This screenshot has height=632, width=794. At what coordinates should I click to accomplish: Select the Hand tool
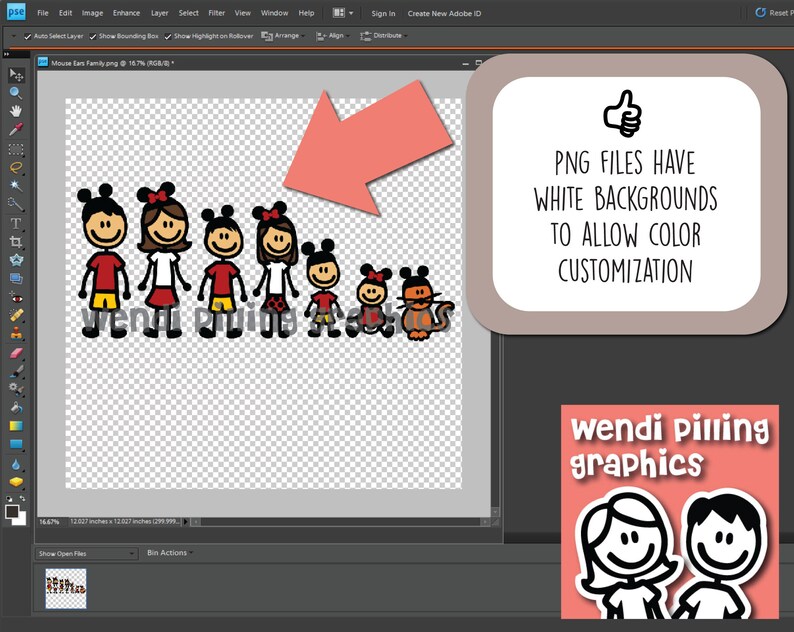tap(16, 111)
